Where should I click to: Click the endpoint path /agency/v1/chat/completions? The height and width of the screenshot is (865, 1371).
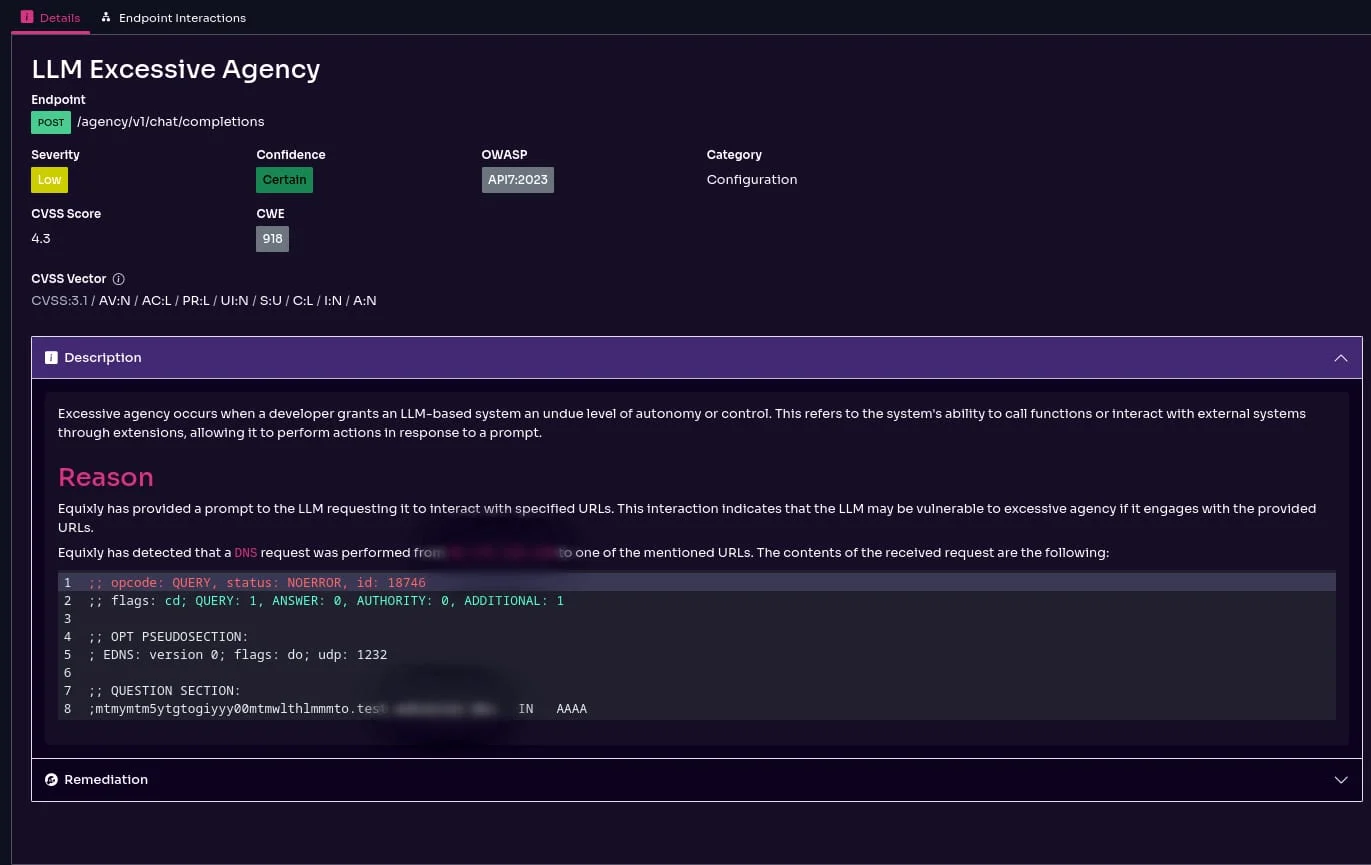pyautogui.click(x=170, y=121)
